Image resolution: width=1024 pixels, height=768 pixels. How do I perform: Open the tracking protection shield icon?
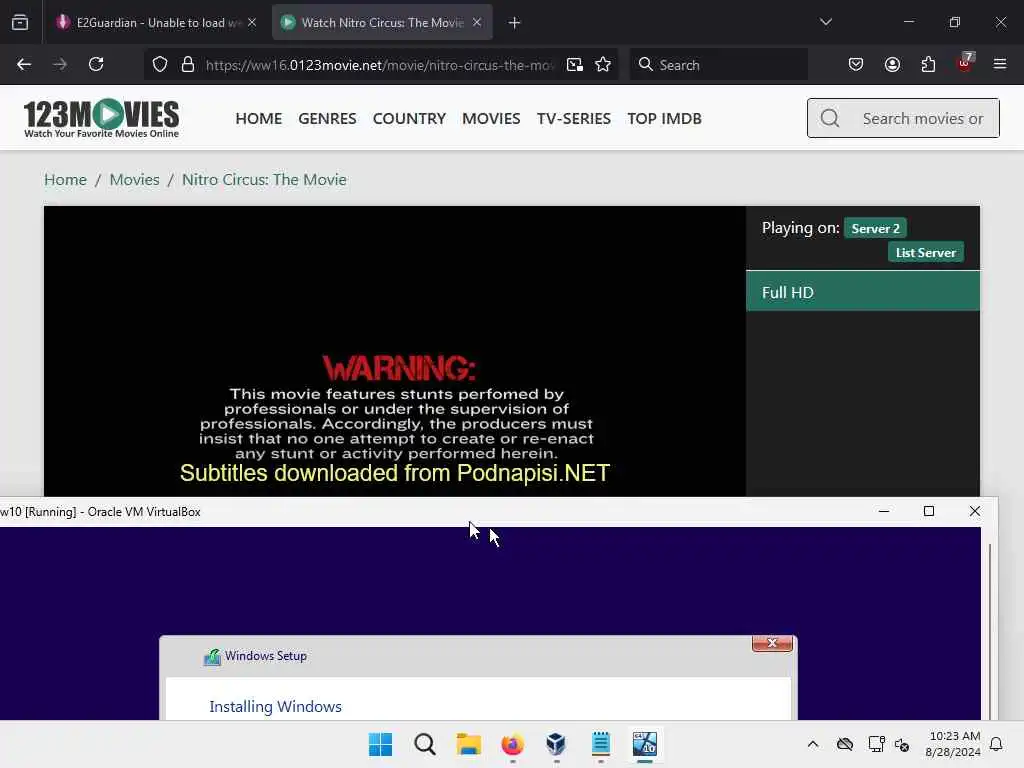160,65
